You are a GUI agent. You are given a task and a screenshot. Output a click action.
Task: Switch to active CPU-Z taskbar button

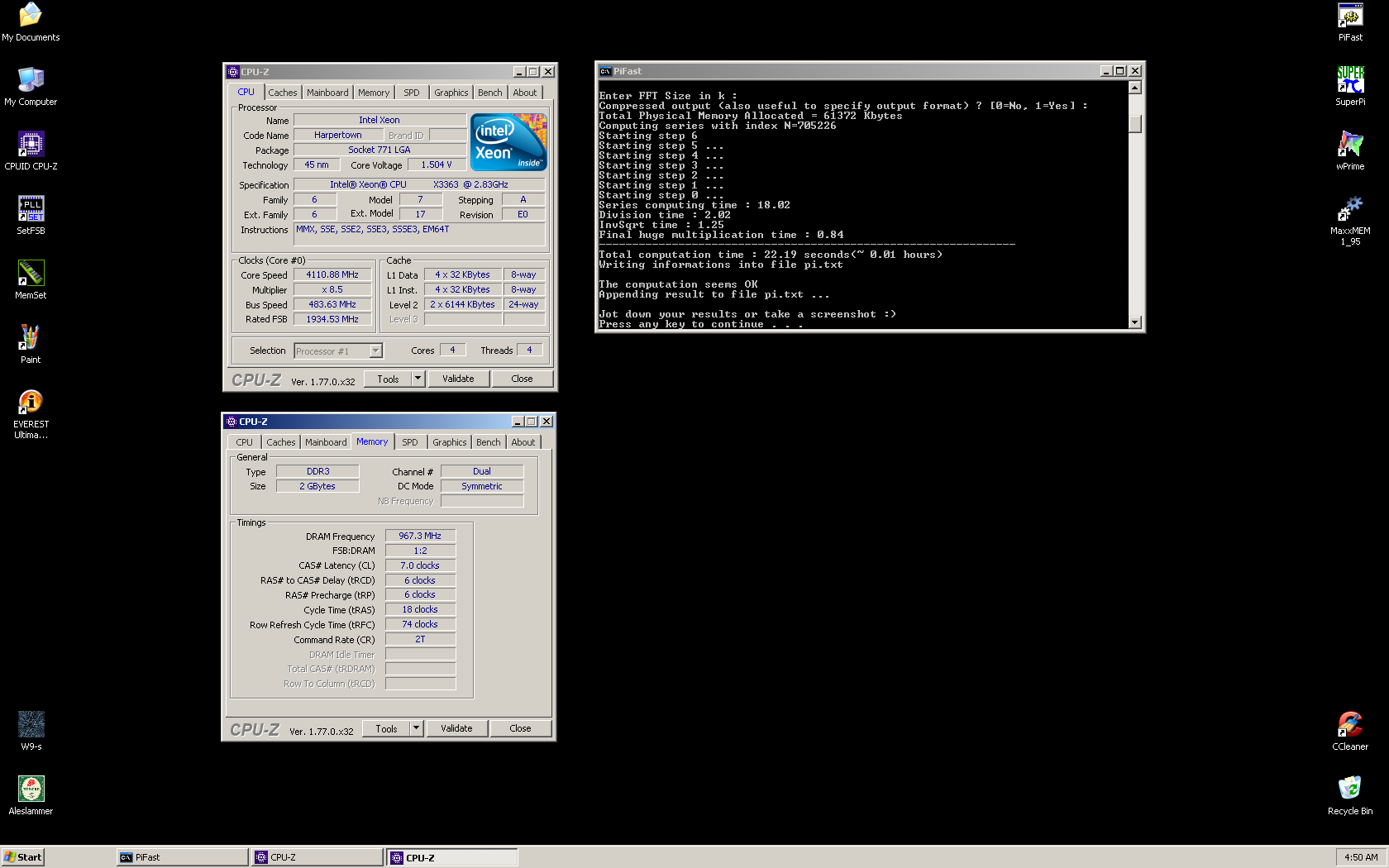[x=452, y=857]
